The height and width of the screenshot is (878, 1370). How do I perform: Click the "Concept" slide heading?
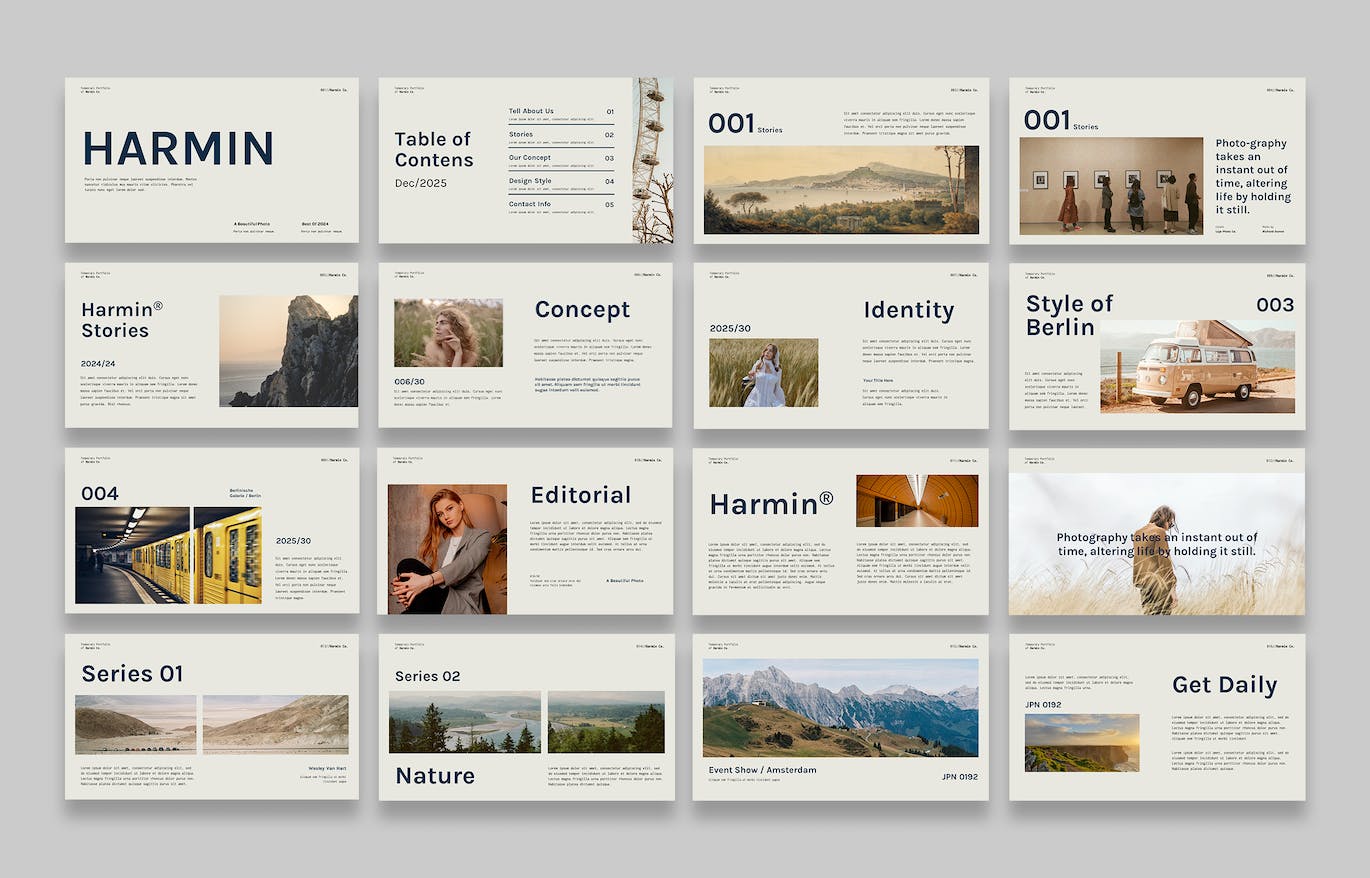pos(582,310)
